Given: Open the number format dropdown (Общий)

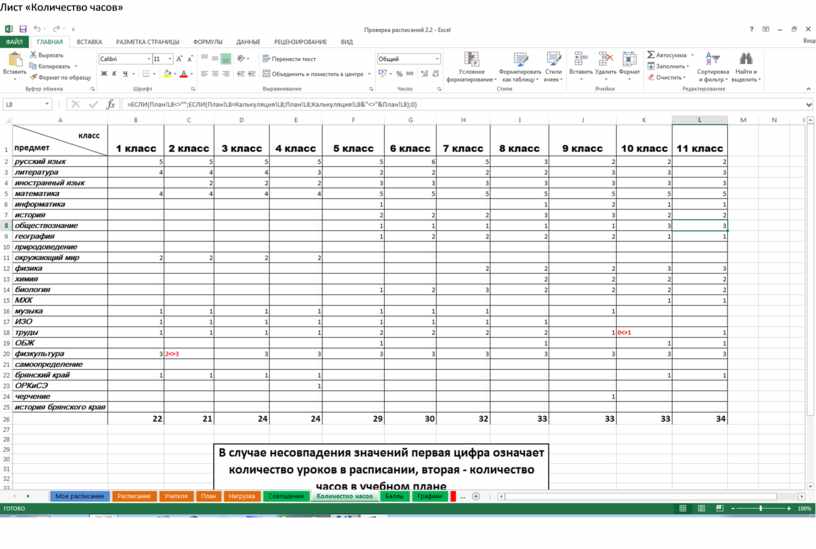Looking at the screenshot, I should (x=437, y=59).
